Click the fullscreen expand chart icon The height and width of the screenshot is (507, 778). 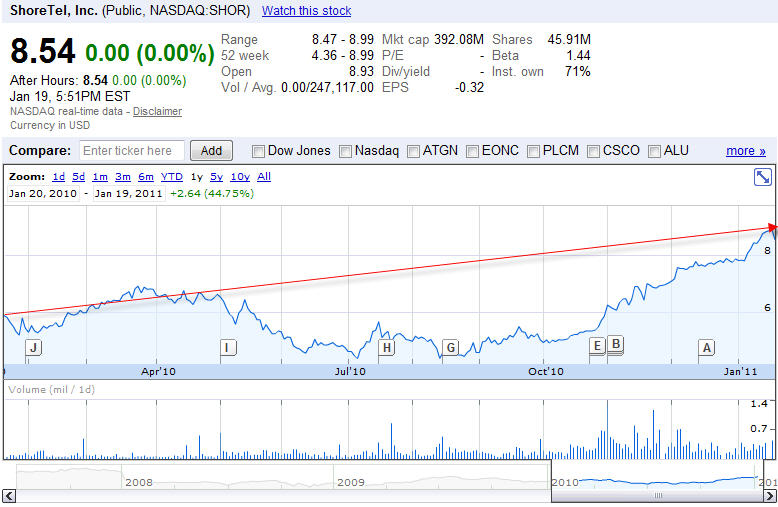762,177
